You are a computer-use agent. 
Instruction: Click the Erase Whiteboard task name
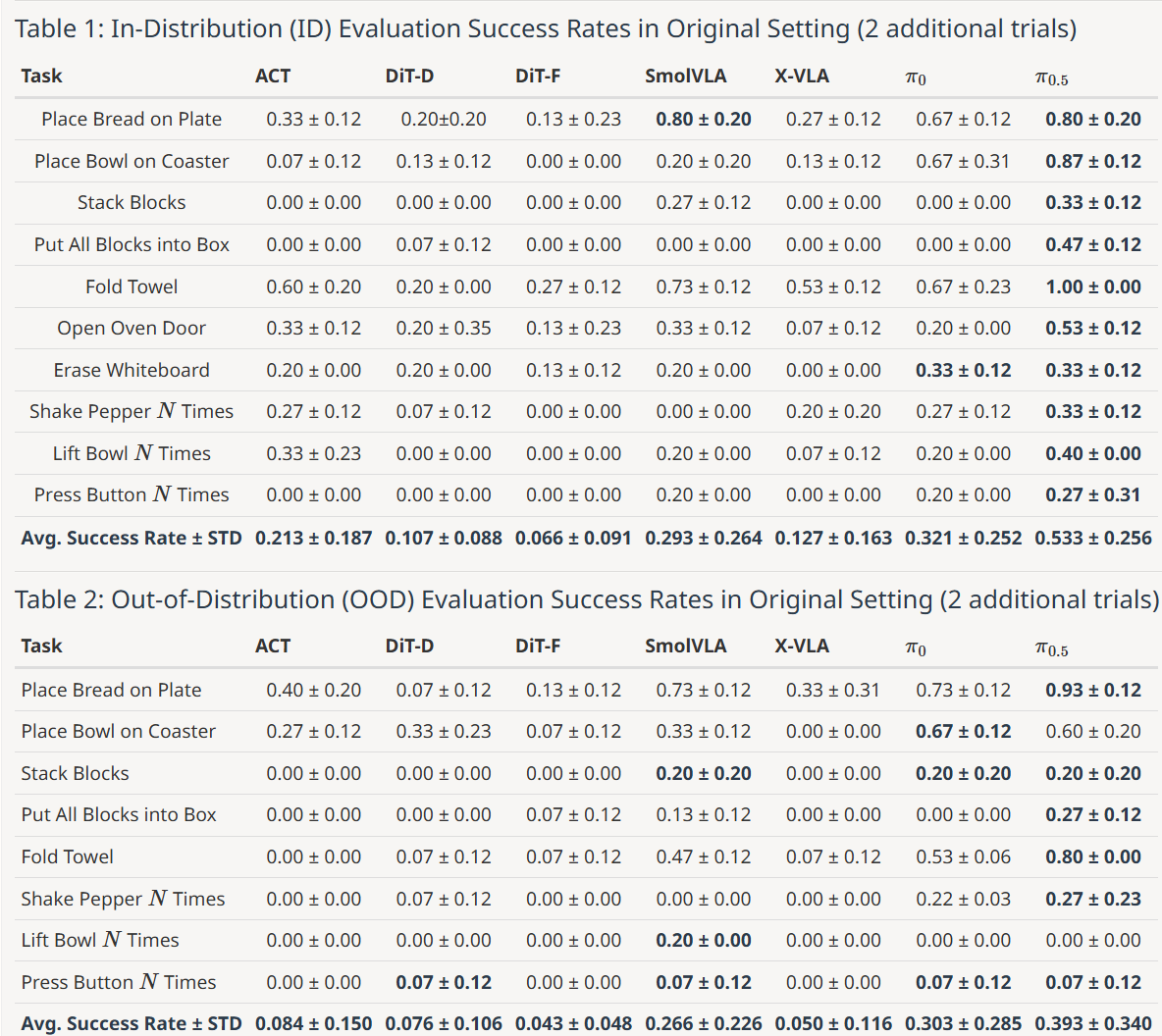pyautogui.click(x=132, y=370)
